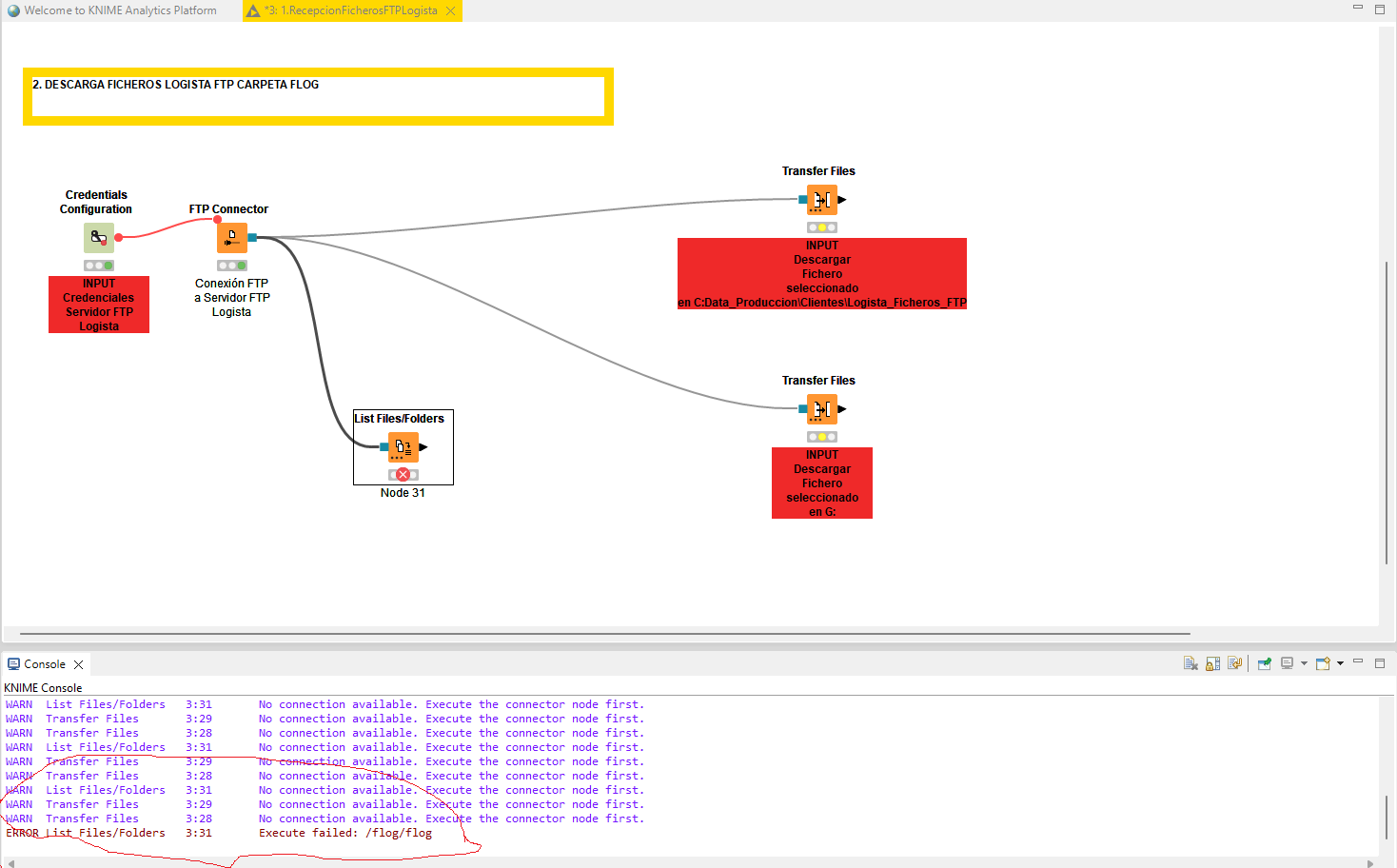1397x868 pixels.
Task: Click the yellow DESCARGA FICHEROS LOGISTA annotation
Action: pos(318,96)
